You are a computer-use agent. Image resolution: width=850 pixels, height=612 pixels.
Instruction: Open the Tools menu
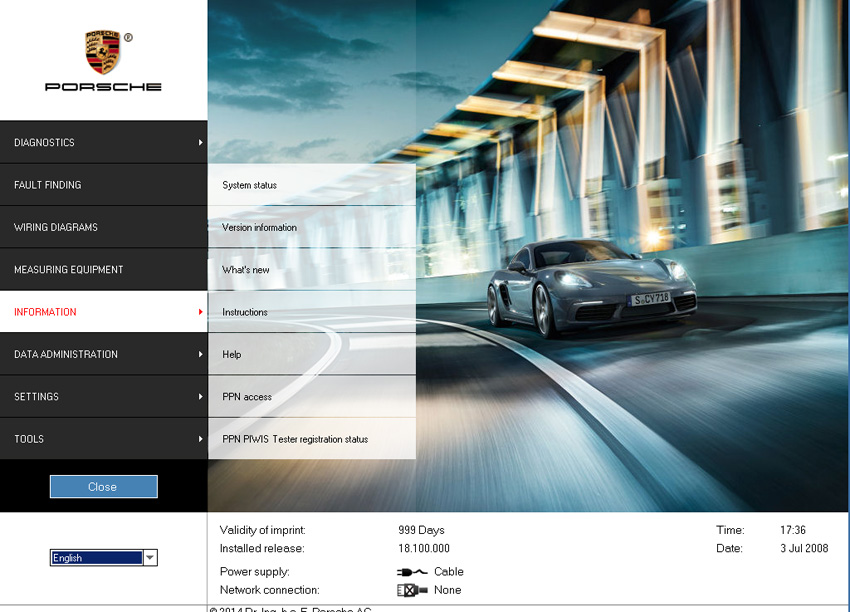(104, 439)
